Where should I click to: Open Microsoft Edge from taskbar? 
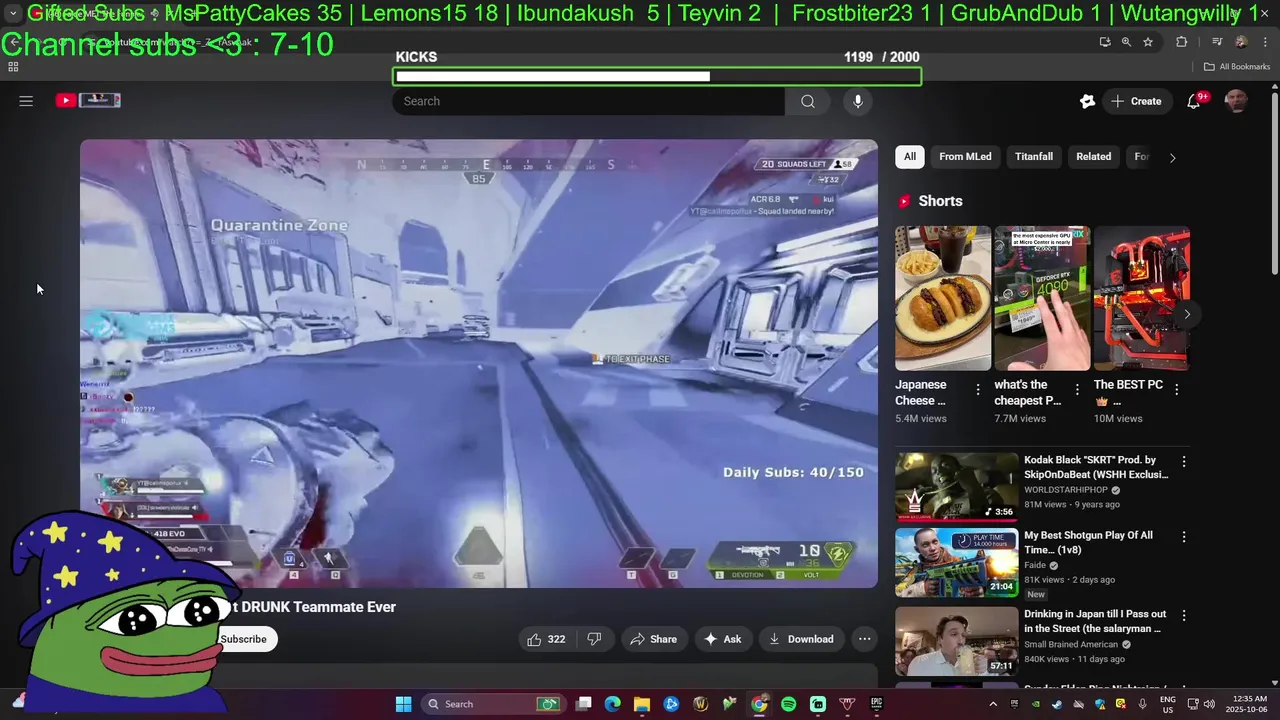pos(613,704)
